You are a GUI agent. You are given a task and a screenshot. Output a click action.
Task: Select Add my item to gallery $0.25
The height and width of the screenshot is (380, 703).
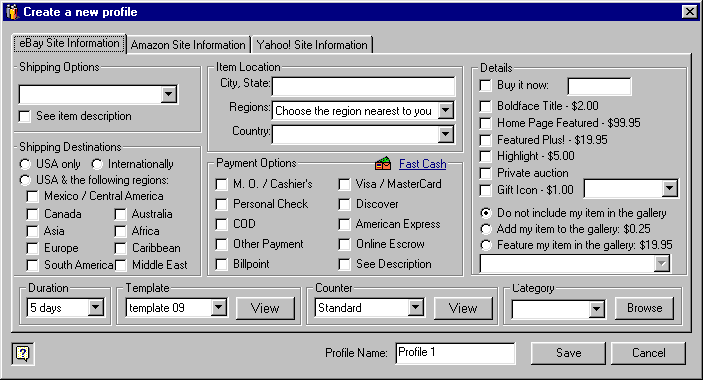(x=486, y=229)
